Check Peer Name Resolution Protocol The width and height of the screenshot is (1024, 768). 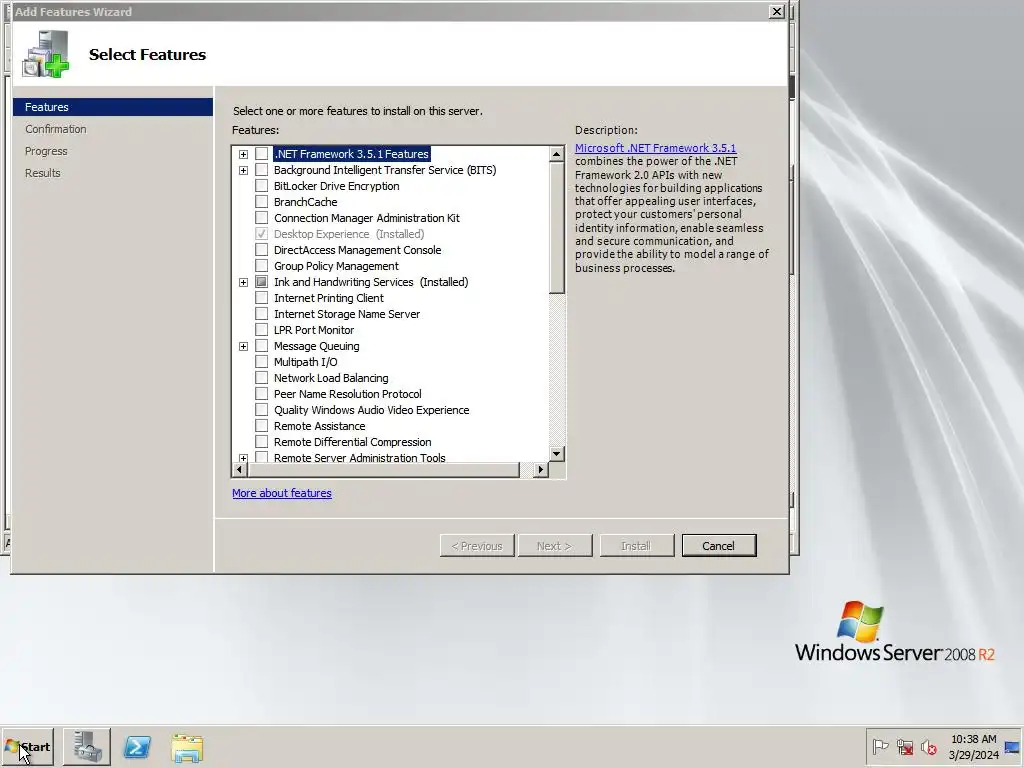(261, 394)
